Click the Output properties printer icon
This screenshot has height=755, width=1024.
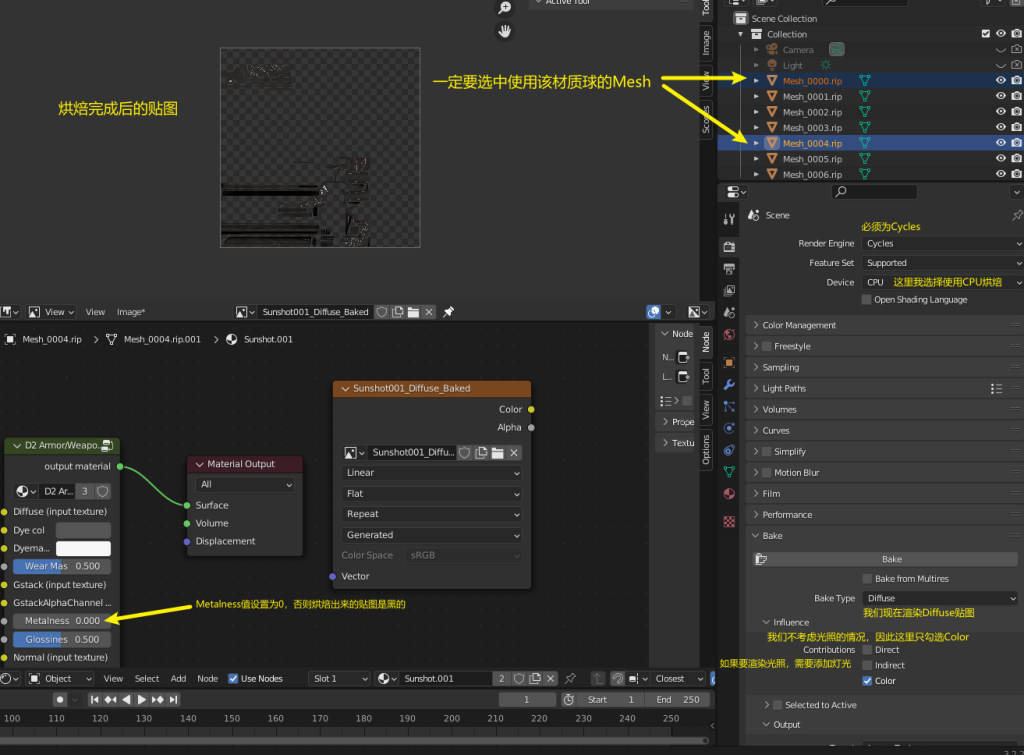(x=729, y=268)
